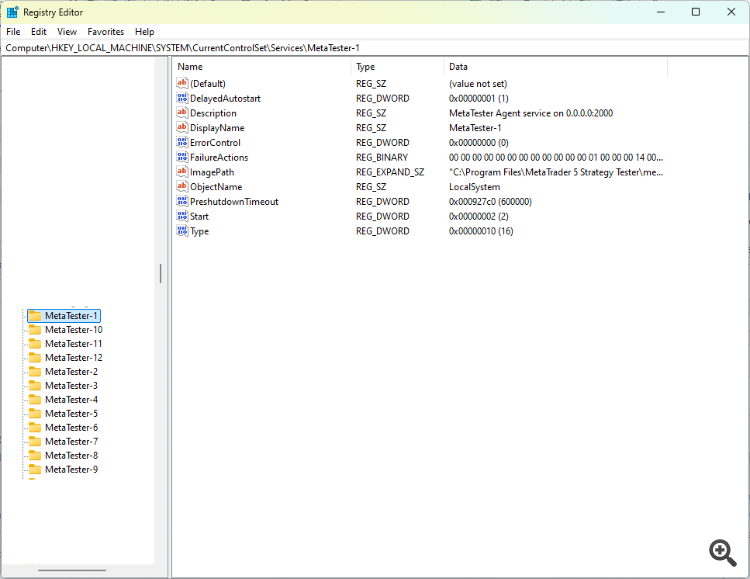Screen dimensions: 750x579
Task: Click the MetaTester-8 folder icon
Action: pyautogui.click(x=35, y=456)
